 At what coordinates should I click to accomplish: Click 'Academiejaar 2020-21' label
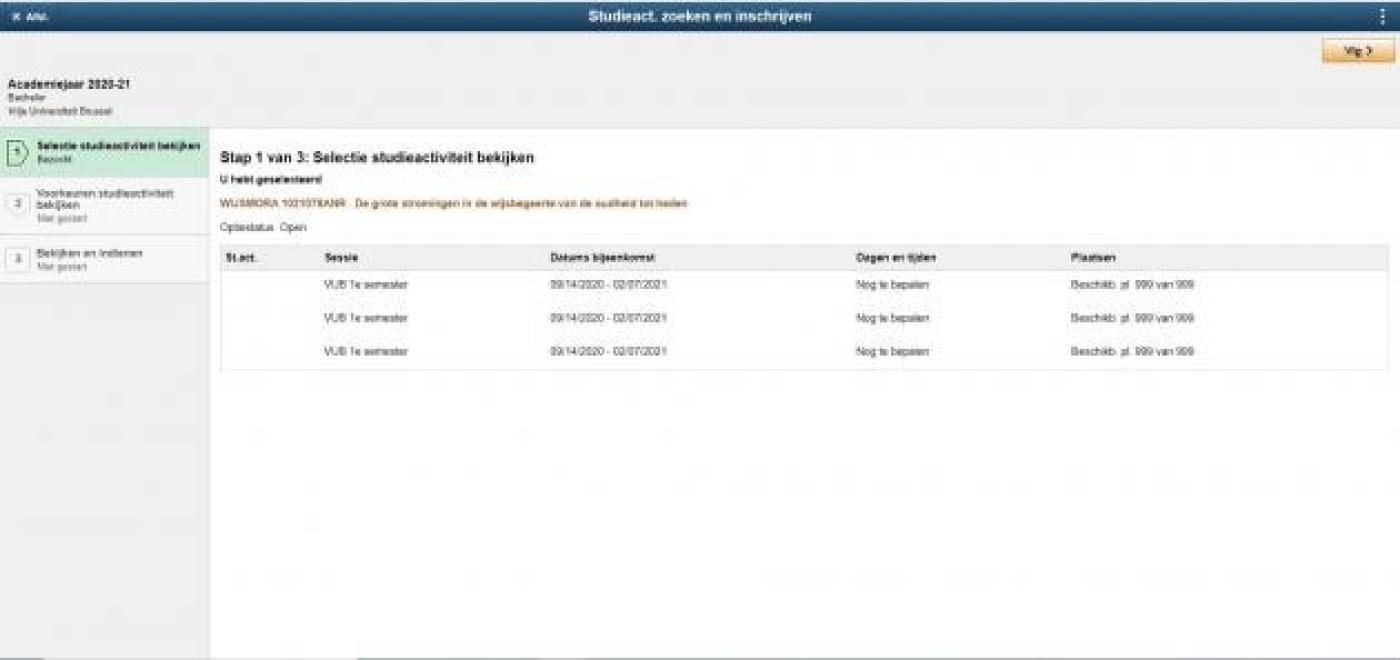(69, 84)
